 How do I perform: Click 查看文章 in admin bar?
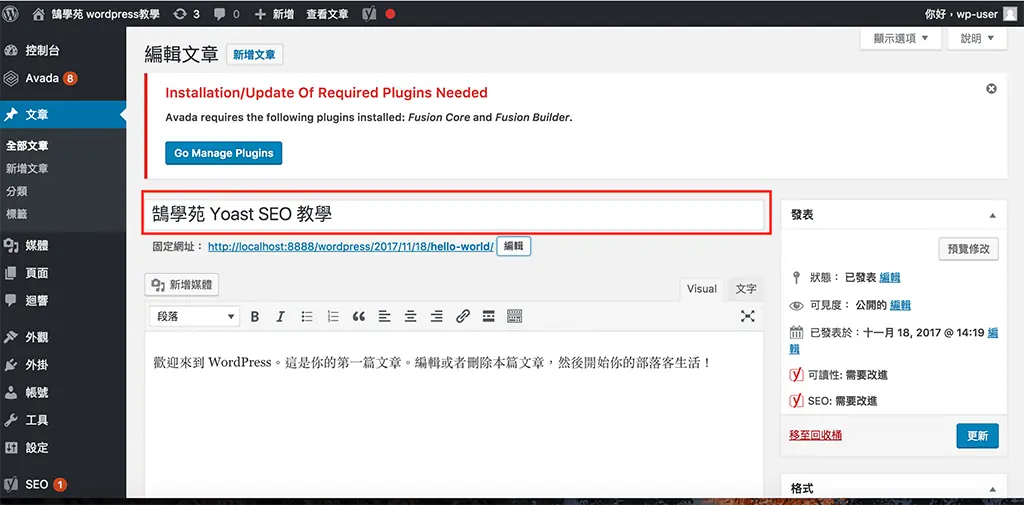tap(327, 14)
